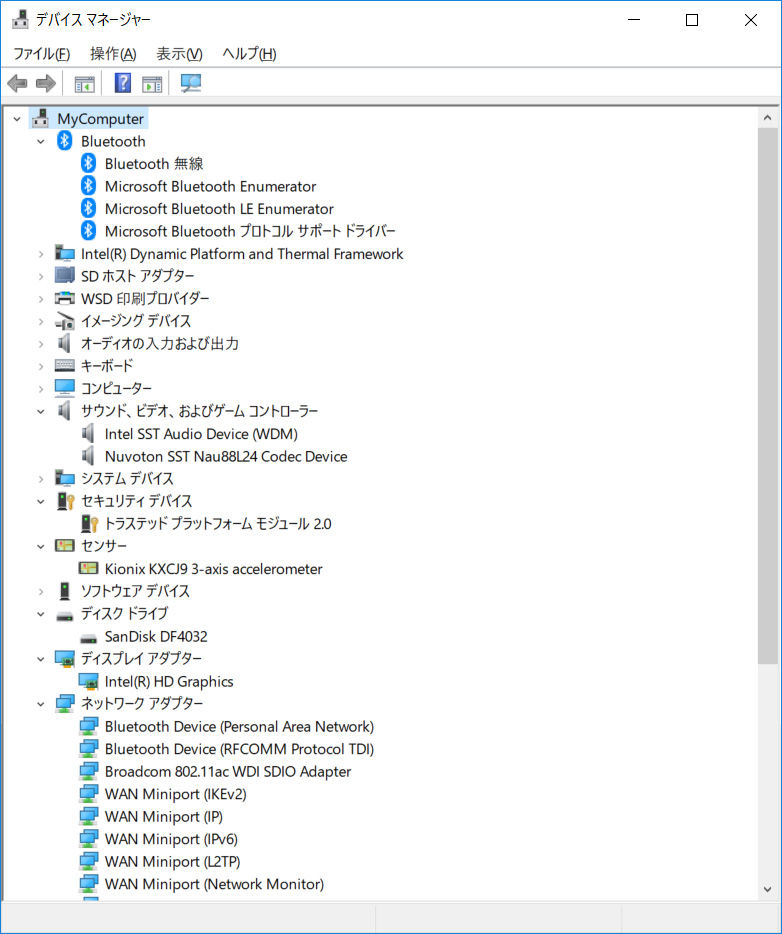Open the 表示(V) menu

click(x=179, y=54)
